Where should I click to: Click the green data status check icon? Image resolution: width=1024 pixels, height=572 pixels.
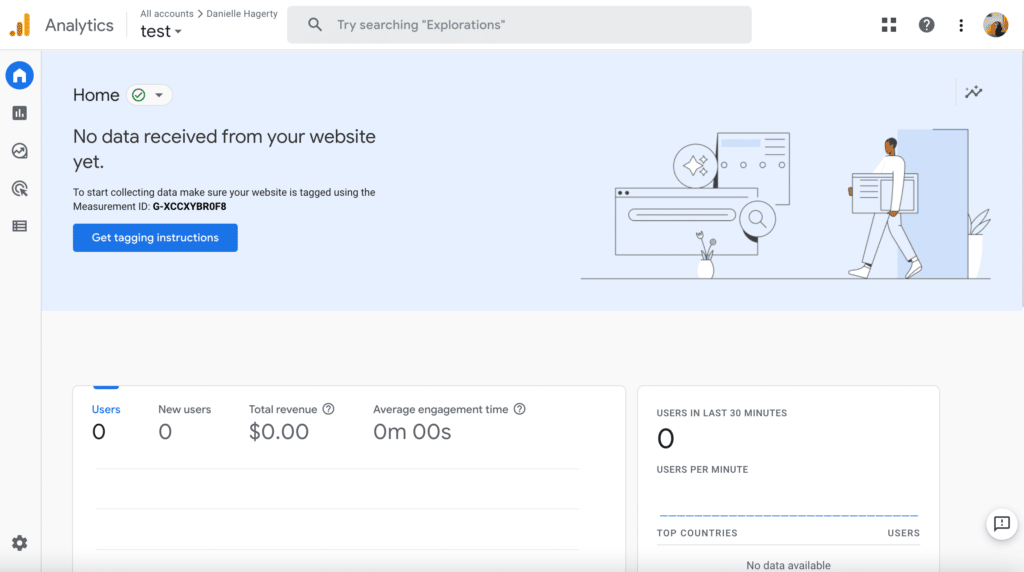(x=138, y=95)
